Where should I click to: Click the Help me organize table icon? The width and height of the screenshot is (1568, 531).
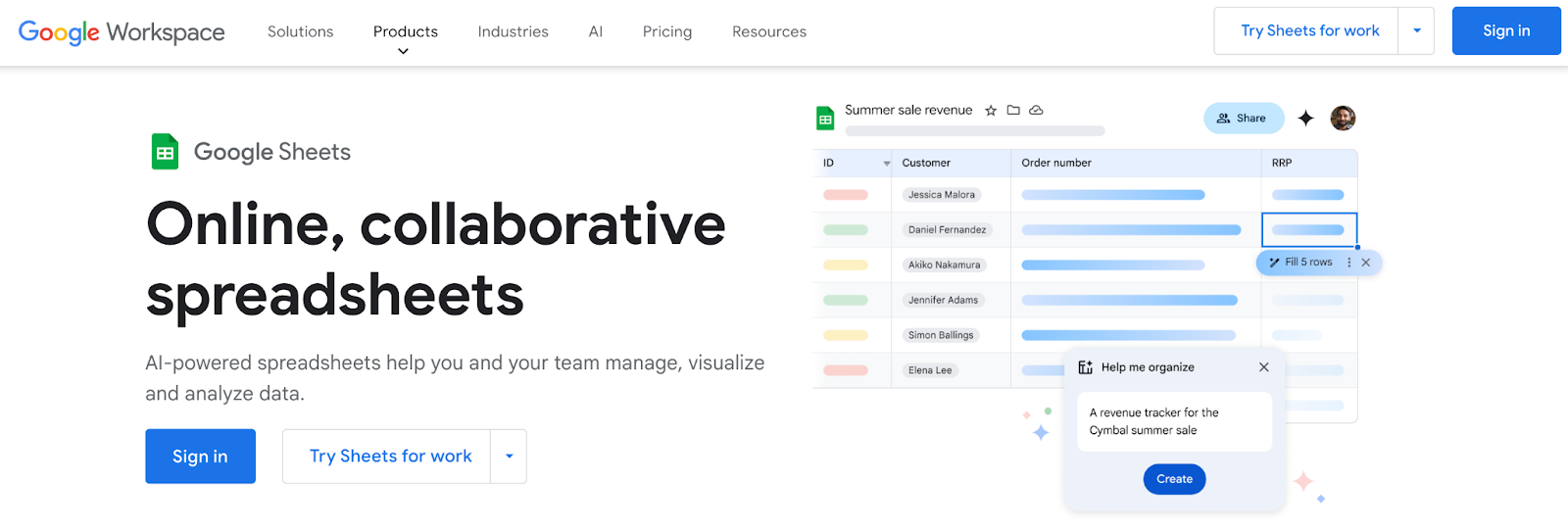(x=1085, y=367)
